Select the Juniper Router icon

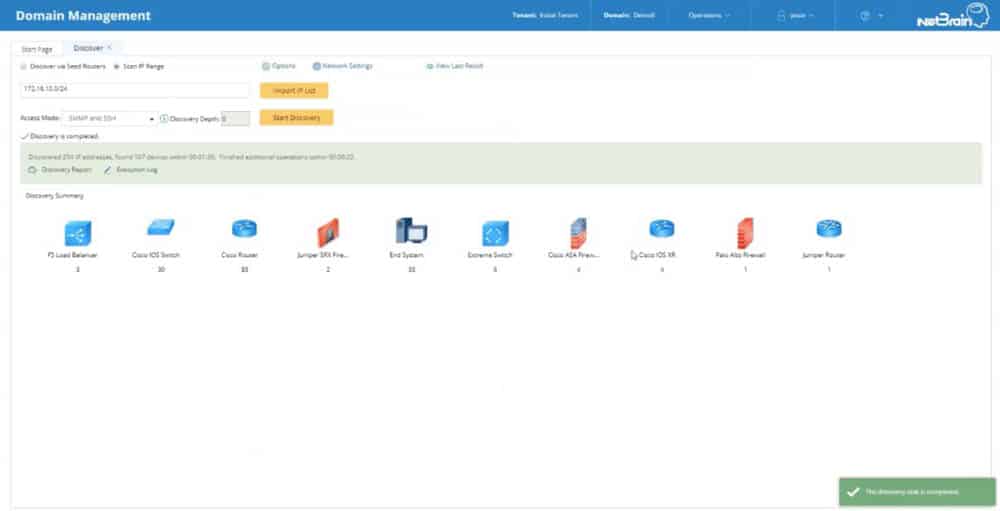click(829, 228)
